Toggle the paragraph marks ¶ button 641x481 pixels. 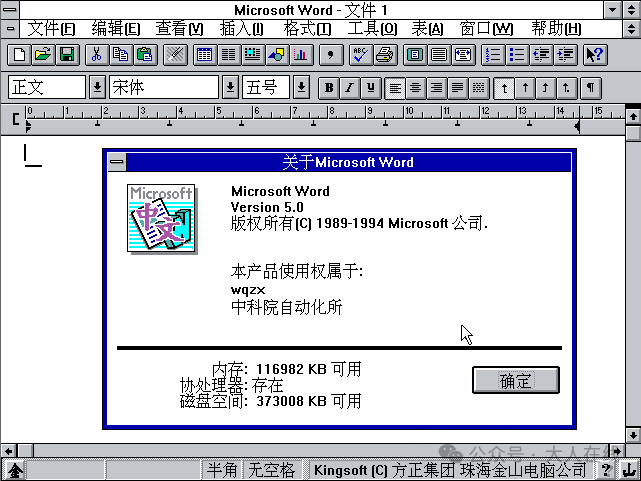590,88
